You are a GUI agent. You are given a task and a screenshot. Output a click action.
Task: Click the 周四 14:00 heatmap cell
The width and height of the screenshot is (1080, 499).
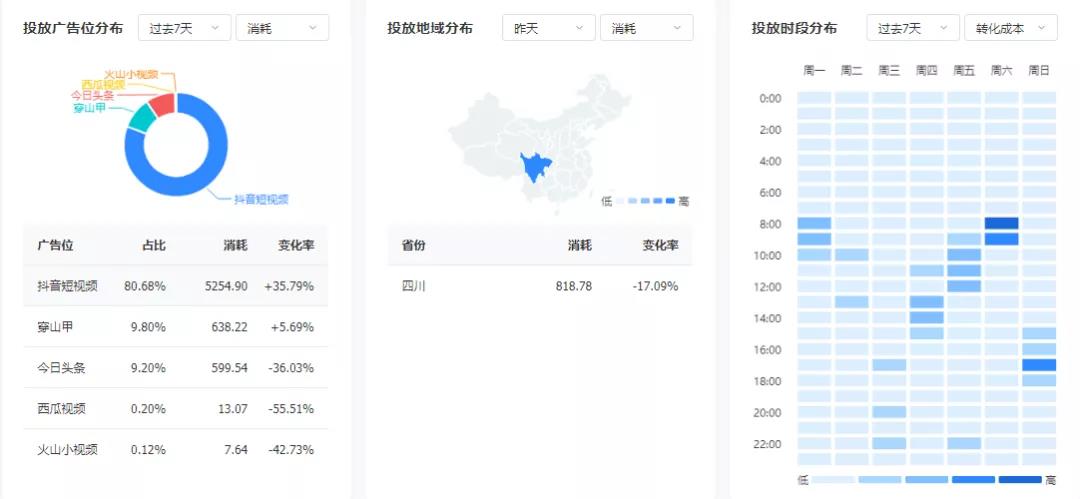pyautogui.click(x=927, y=318)
